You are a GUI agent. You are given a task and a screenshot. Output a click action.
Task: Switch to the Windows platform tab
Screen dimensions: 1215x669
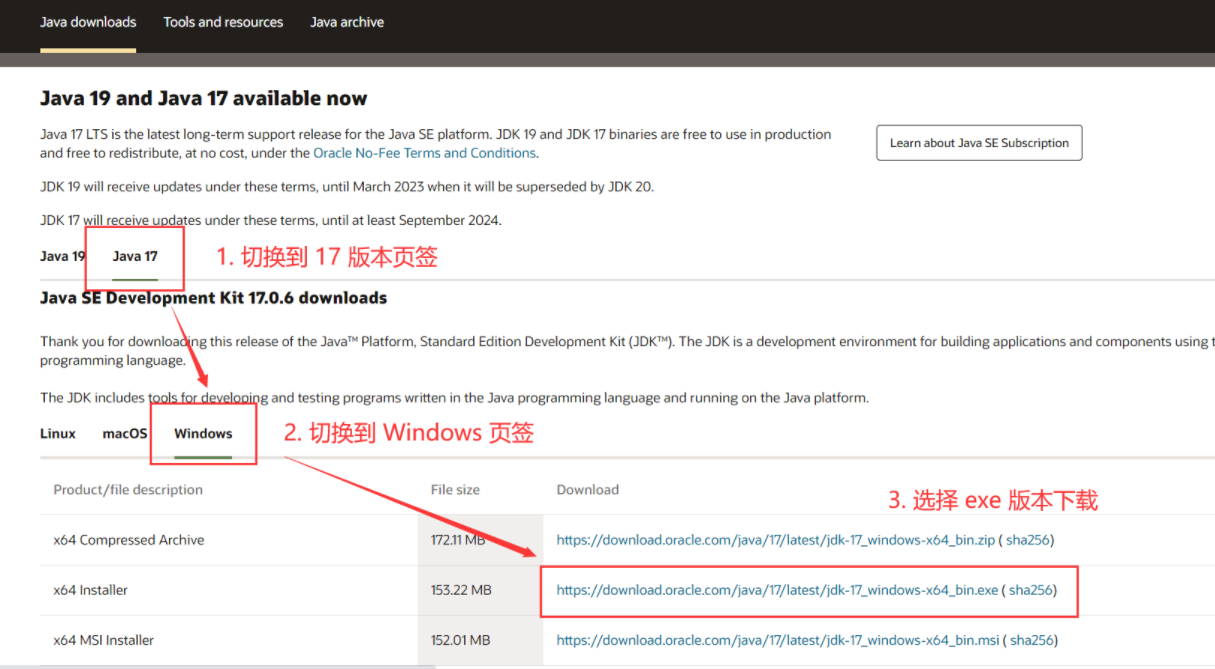203,434
